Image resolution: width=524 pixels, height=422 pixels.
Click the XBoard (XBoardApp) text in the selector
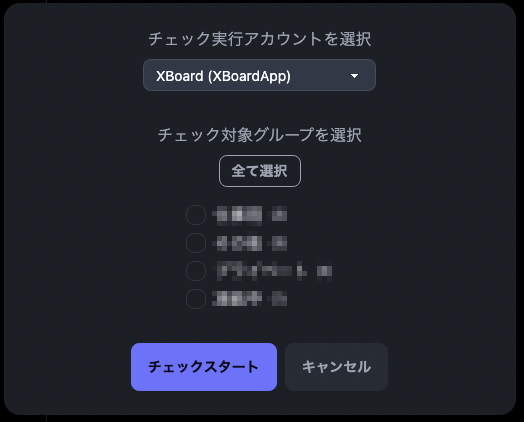223,76
